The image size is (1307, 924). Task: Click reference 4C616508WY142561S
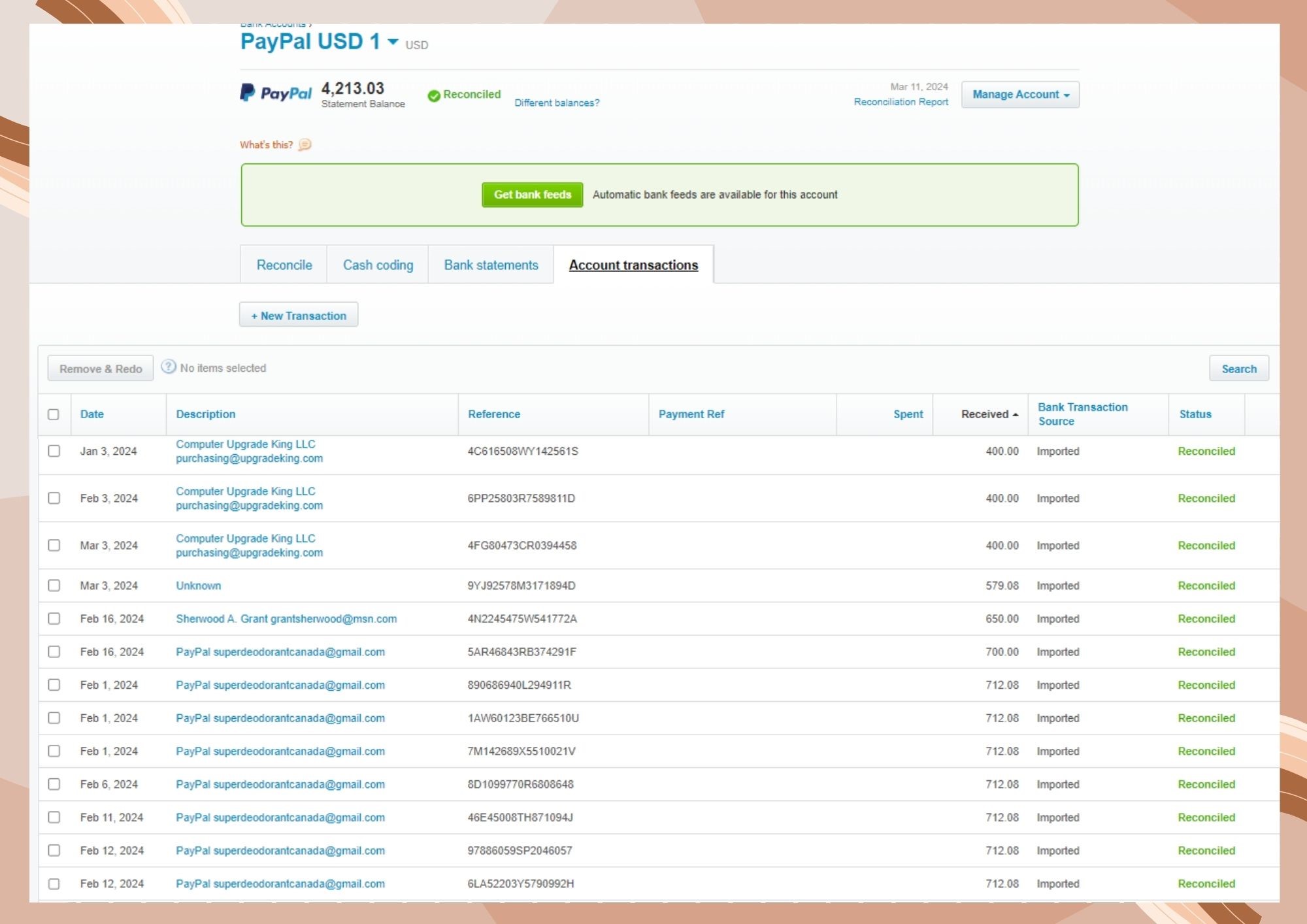523,452
